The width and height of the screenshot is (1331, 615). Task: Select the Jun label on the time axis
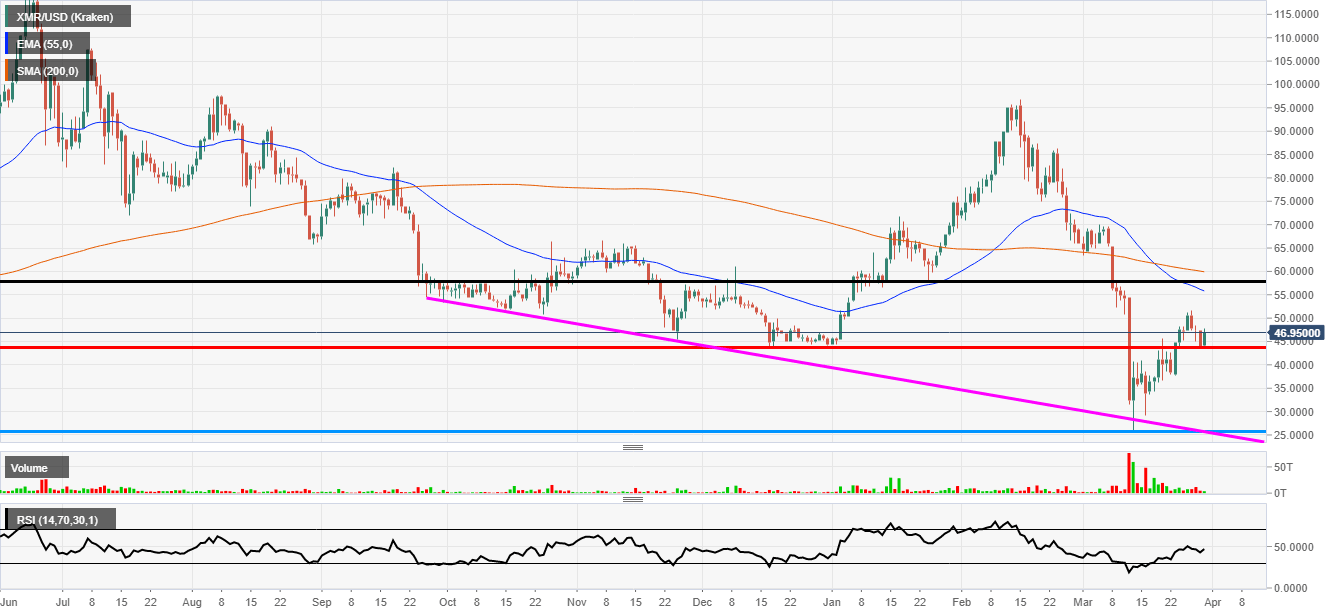point(8,603)
